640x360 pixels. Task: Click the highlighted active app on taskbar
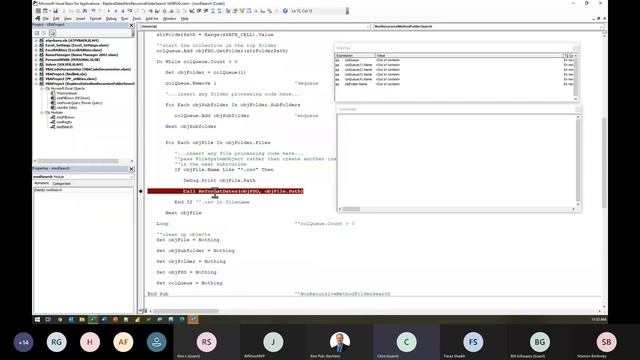tap(193, 320)
